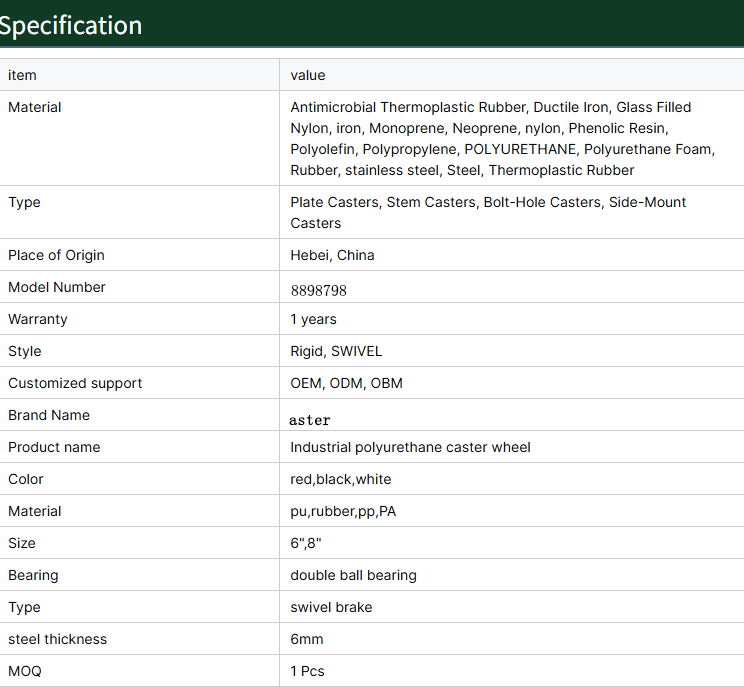Click the pu,rubber,pp,PA material value
The width and height of the screenshot is (744, 687).
point(343,511)
